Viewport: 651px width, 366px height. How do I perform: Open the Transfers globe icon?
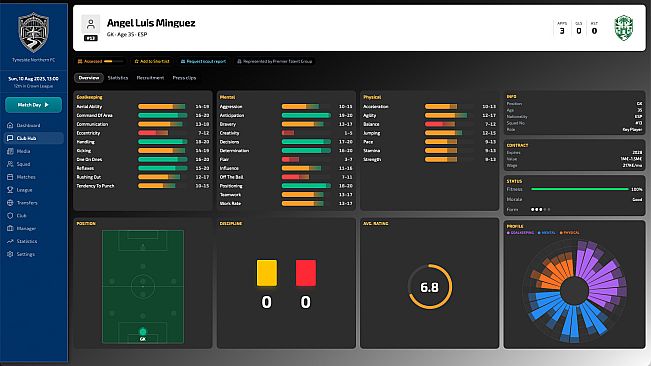(10, 203)
